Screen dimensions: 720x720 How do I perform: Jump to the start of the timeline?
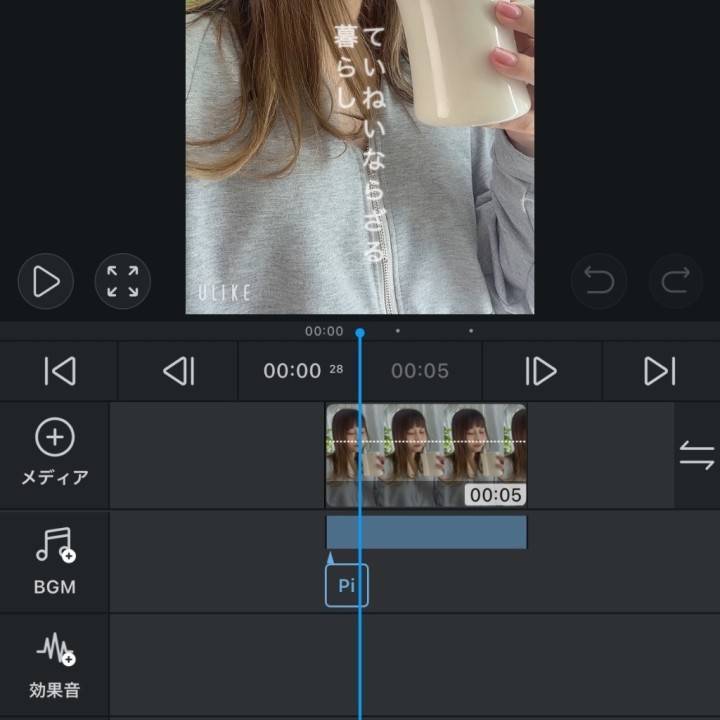59,371
